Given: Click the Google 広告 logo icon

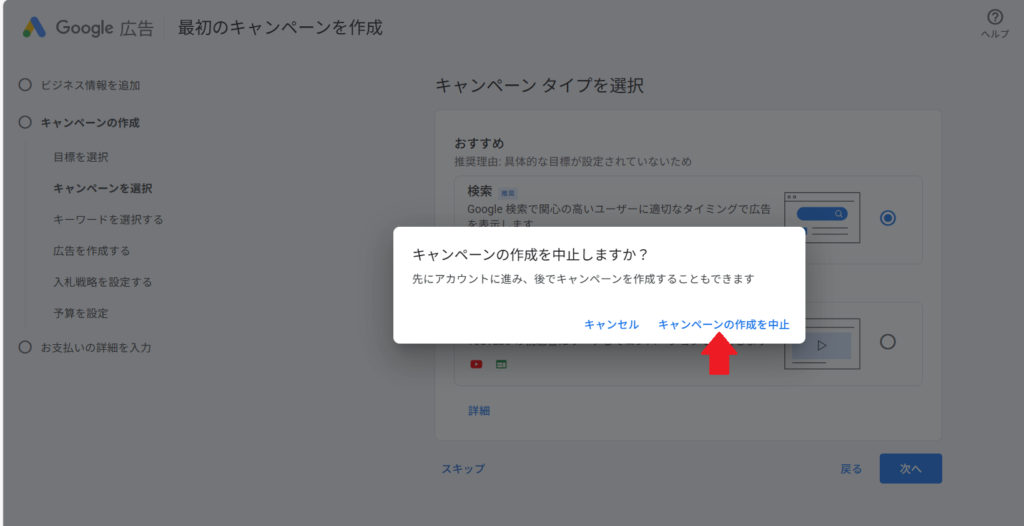Looking at the screenshot, I should [35, 27].
